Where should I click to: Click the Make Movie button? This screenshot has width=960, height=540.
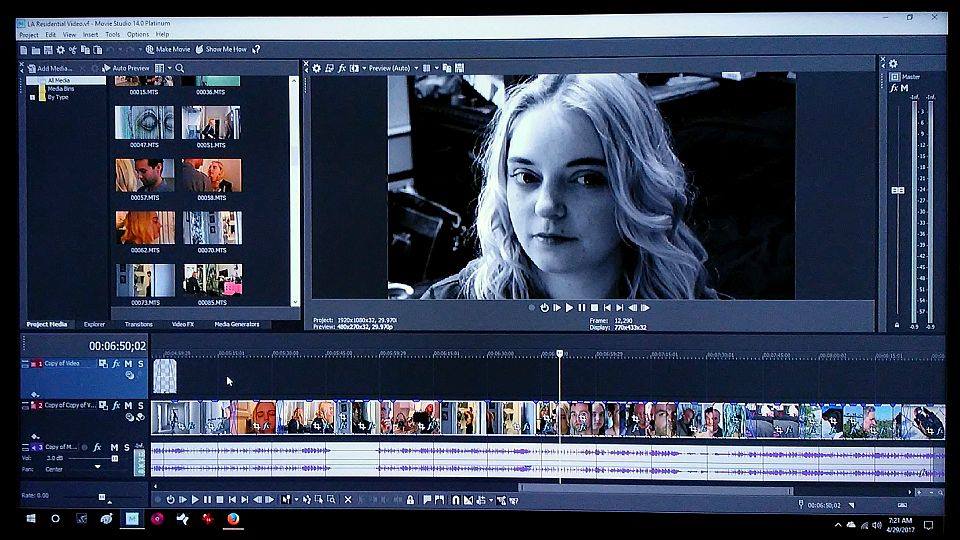(x=168, y=50)
